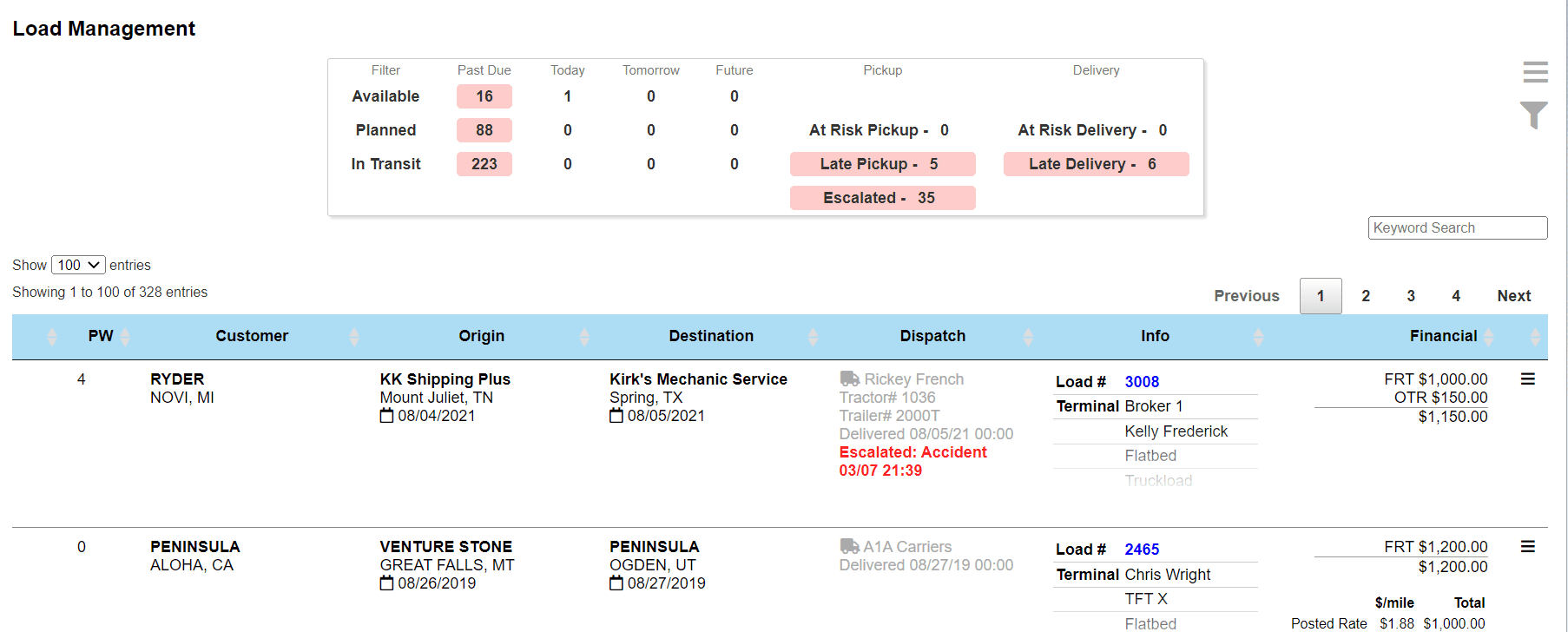Viewport: 1568px width, 632px height.
Task: Click the funnel filter icon
Action: click(1534, 115)
